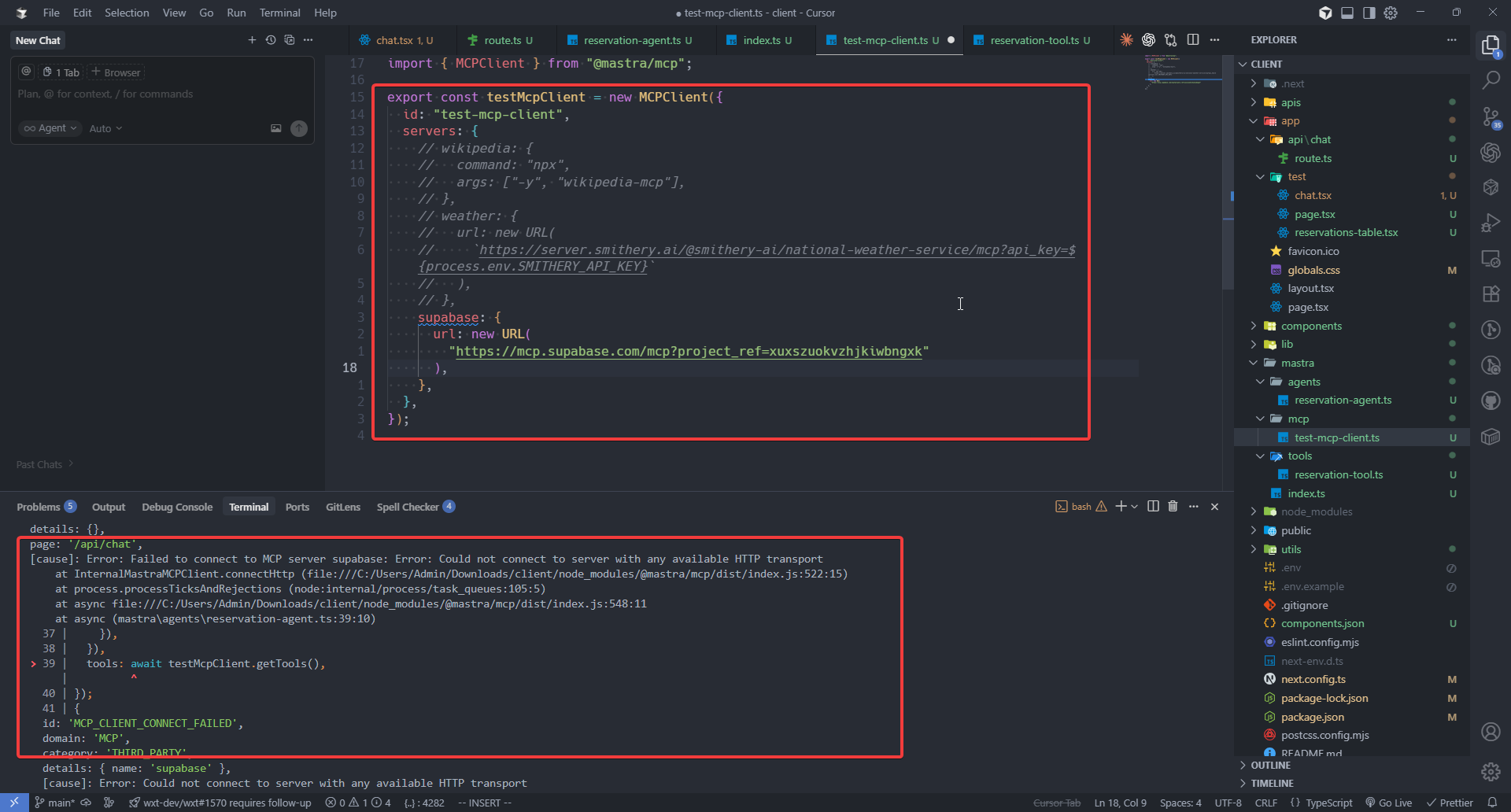Screen dimensions: 1511x812
Task: Switch to the reservation-agent.ts tab
Action: (x=637, y=40)
